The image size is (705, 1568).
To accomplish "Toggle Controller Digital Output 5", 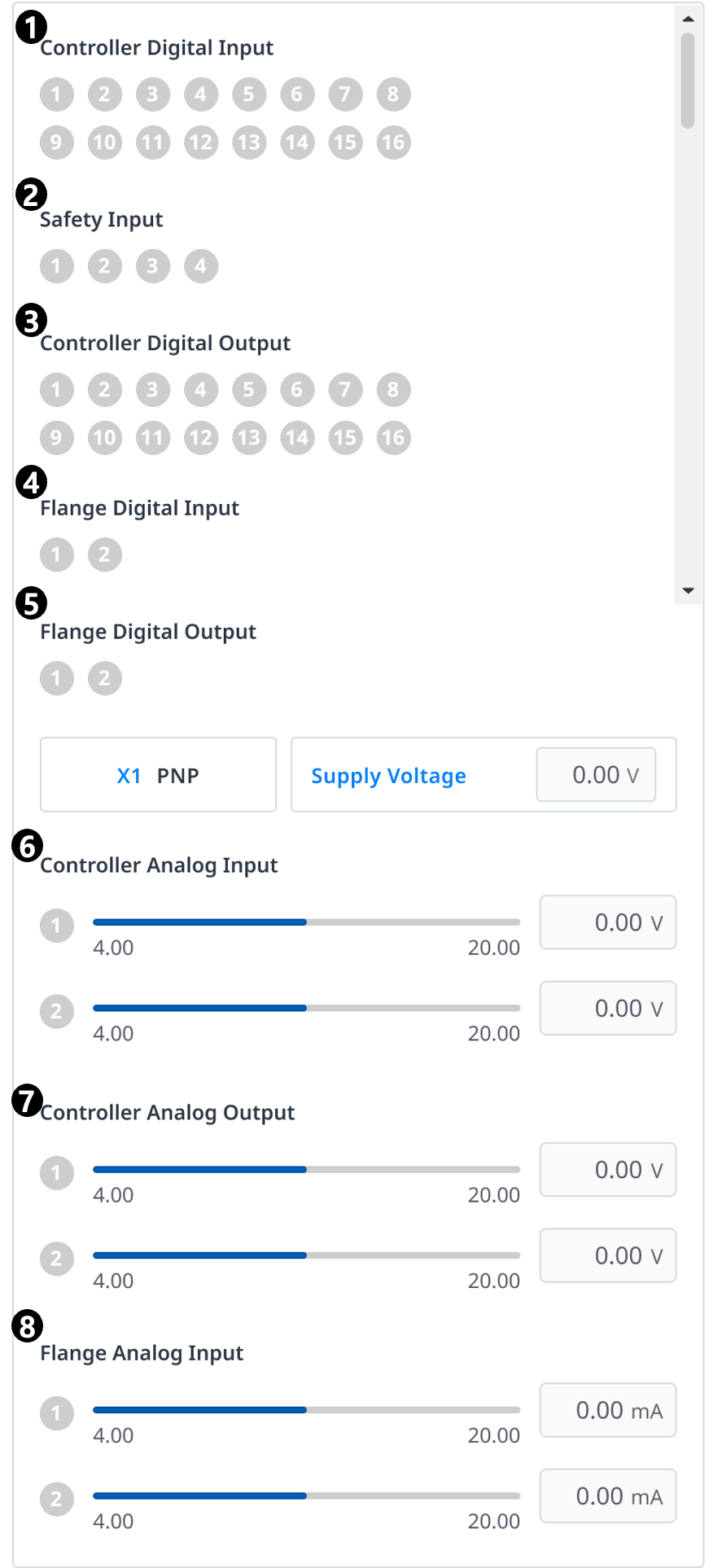I will [x=248, y=390].
